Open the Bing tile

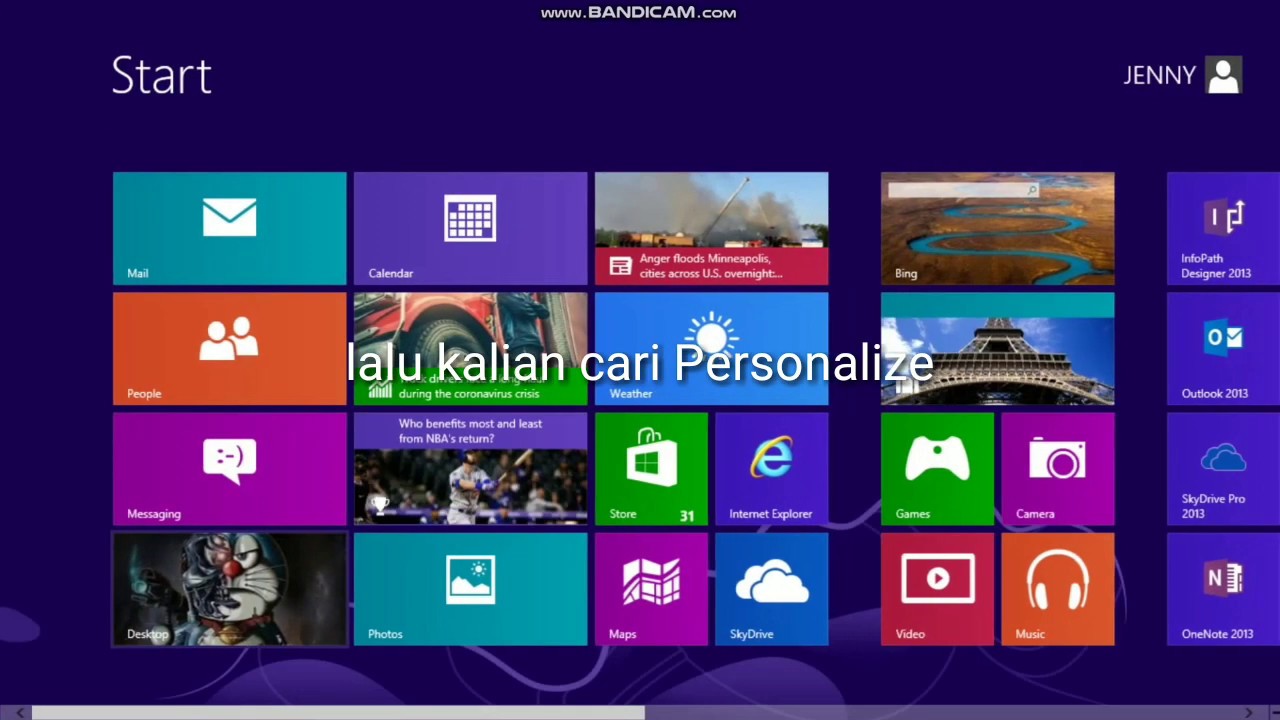pyautogui.click(x=997, y=228)
